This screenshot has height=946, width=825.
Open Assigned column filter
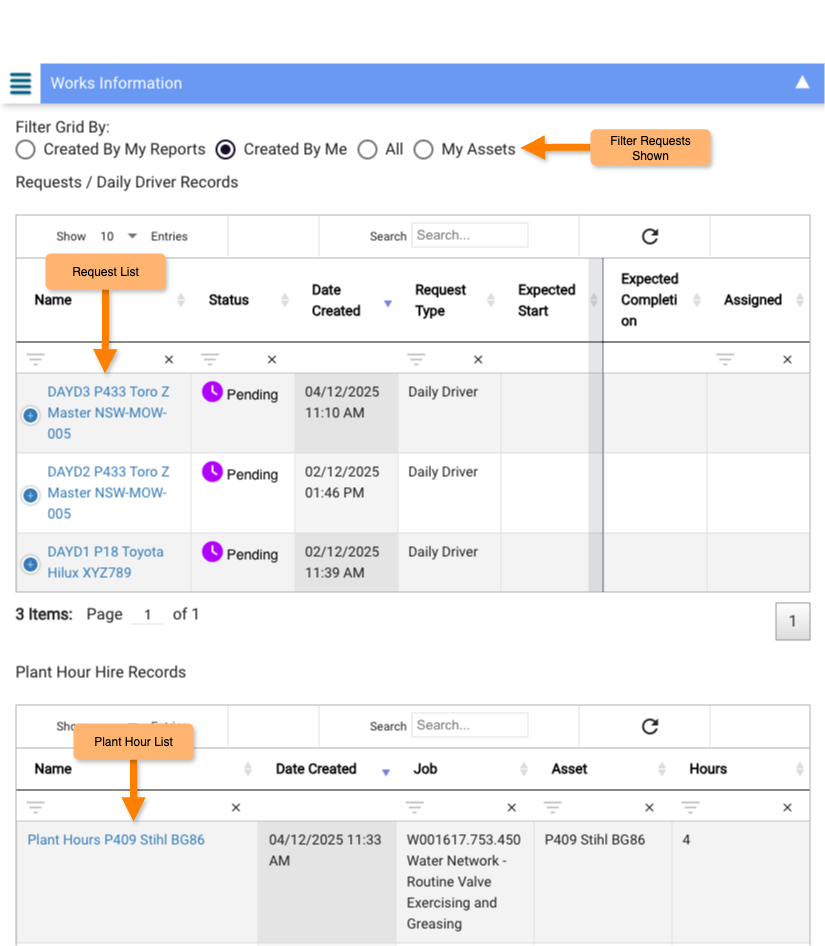click(725, 360)
